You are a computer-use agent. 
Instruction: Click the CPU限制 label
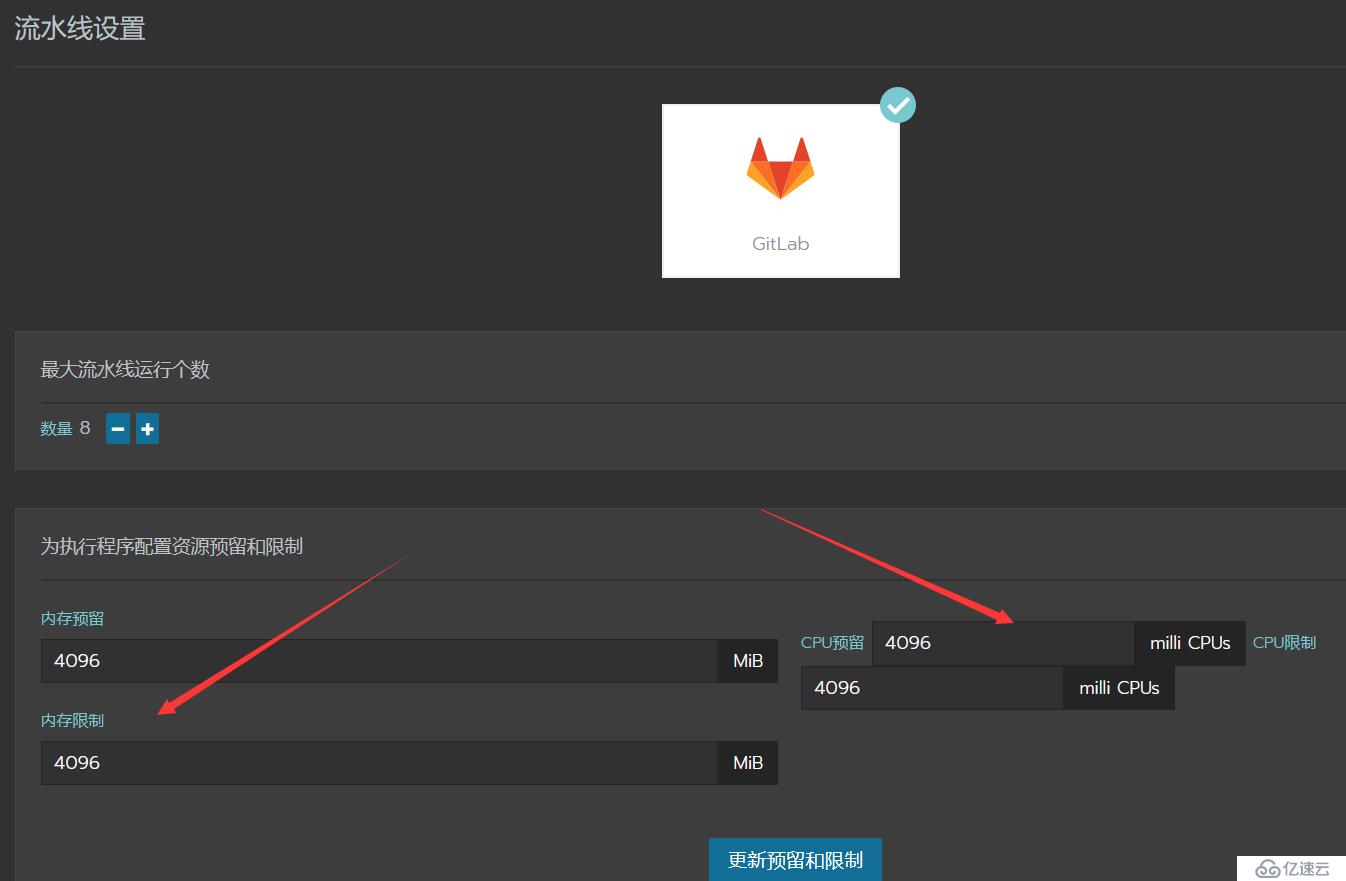coord(1284,643)
